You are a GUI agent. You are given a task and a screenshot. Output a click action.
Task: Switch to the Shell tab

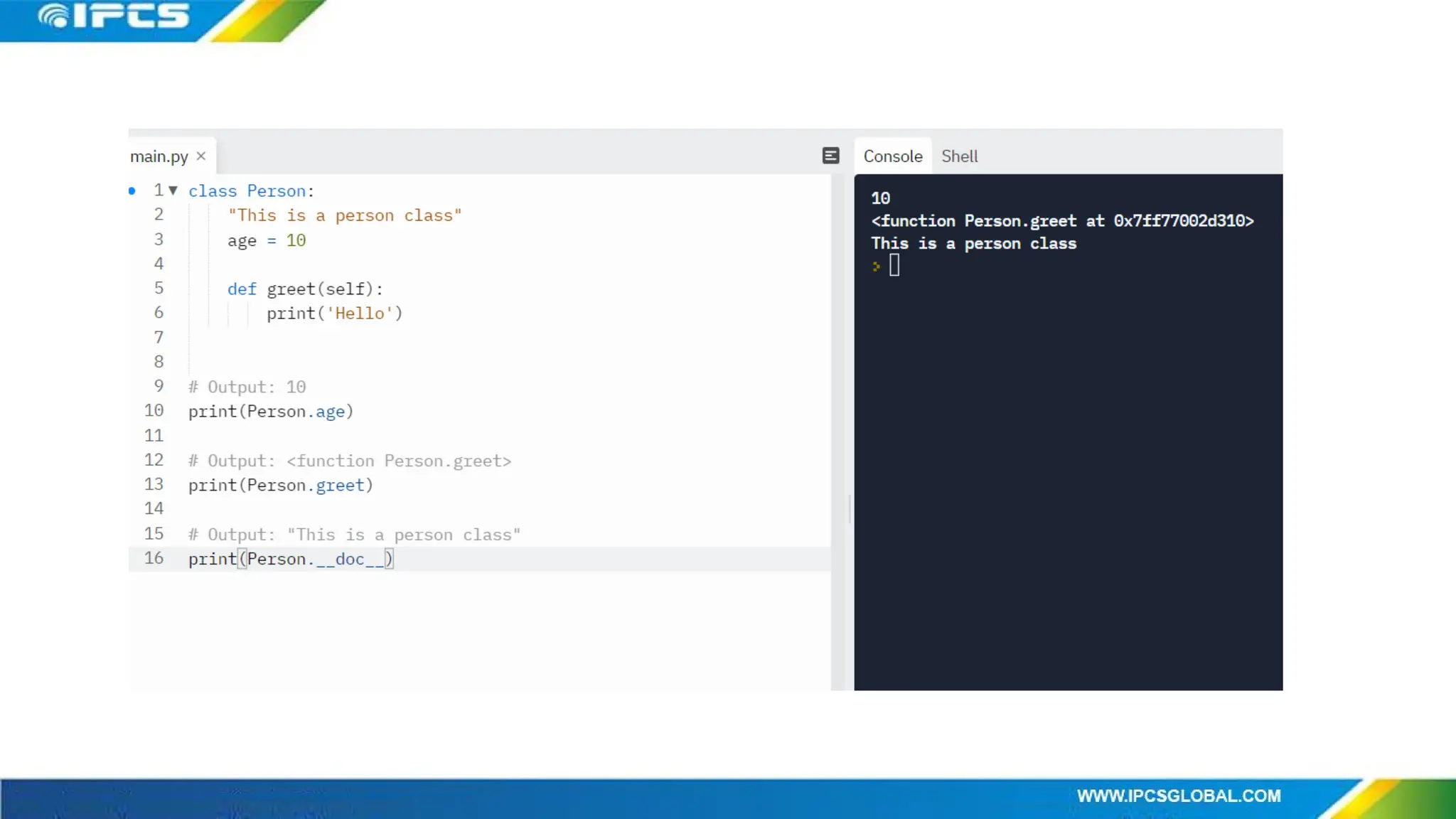pos(959,156)
